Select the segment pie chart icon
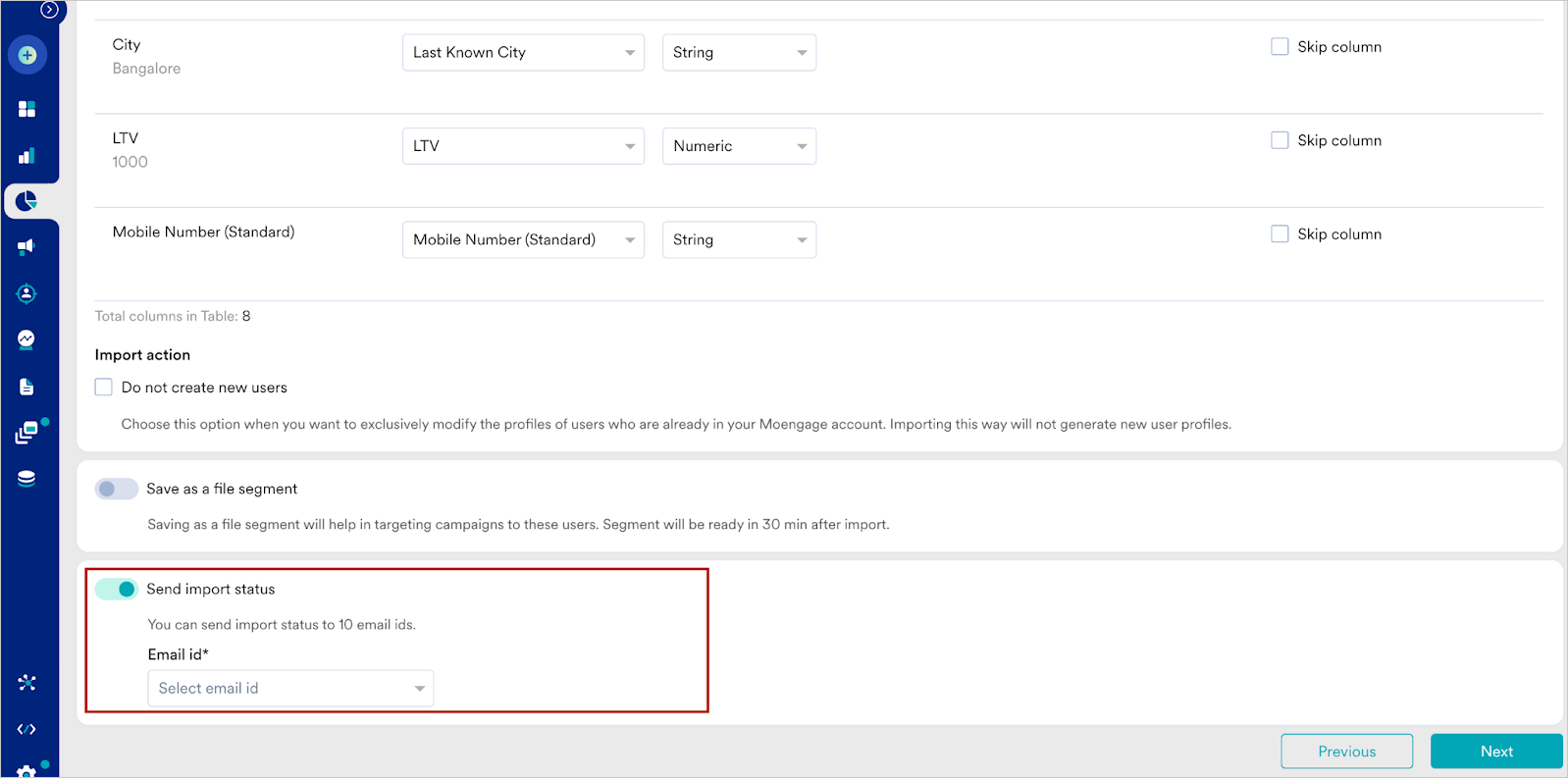This screenshot has height=778, width=1568. click(x=27, y=201)
